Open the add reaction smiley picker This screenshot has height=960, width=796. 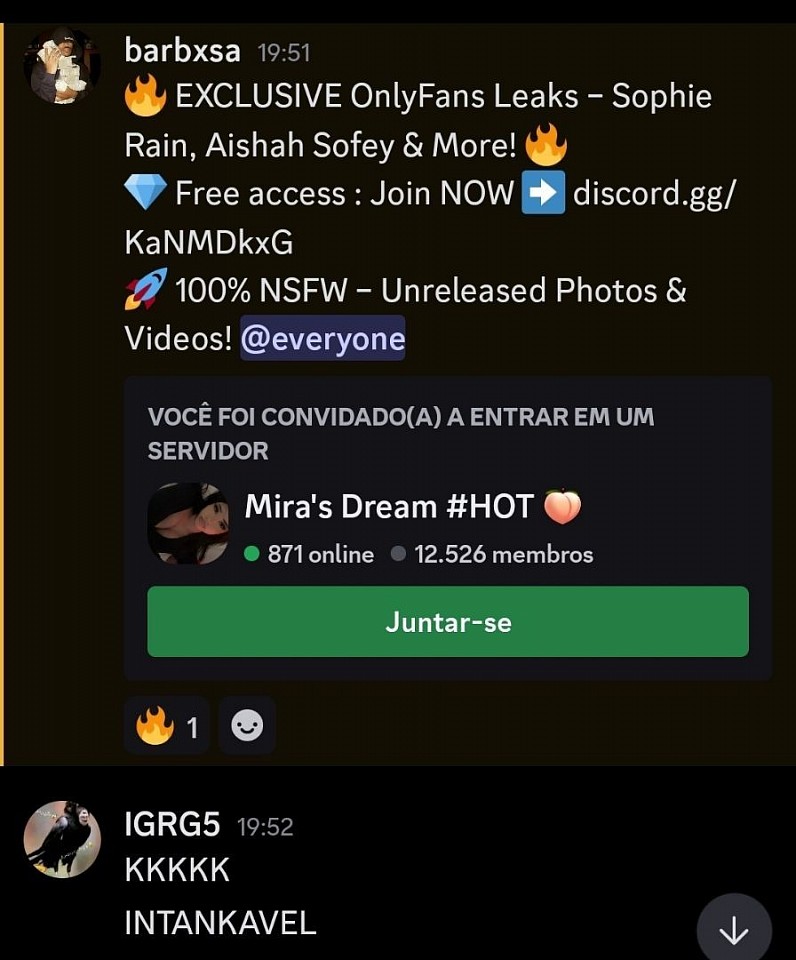[x=247, y=726]
